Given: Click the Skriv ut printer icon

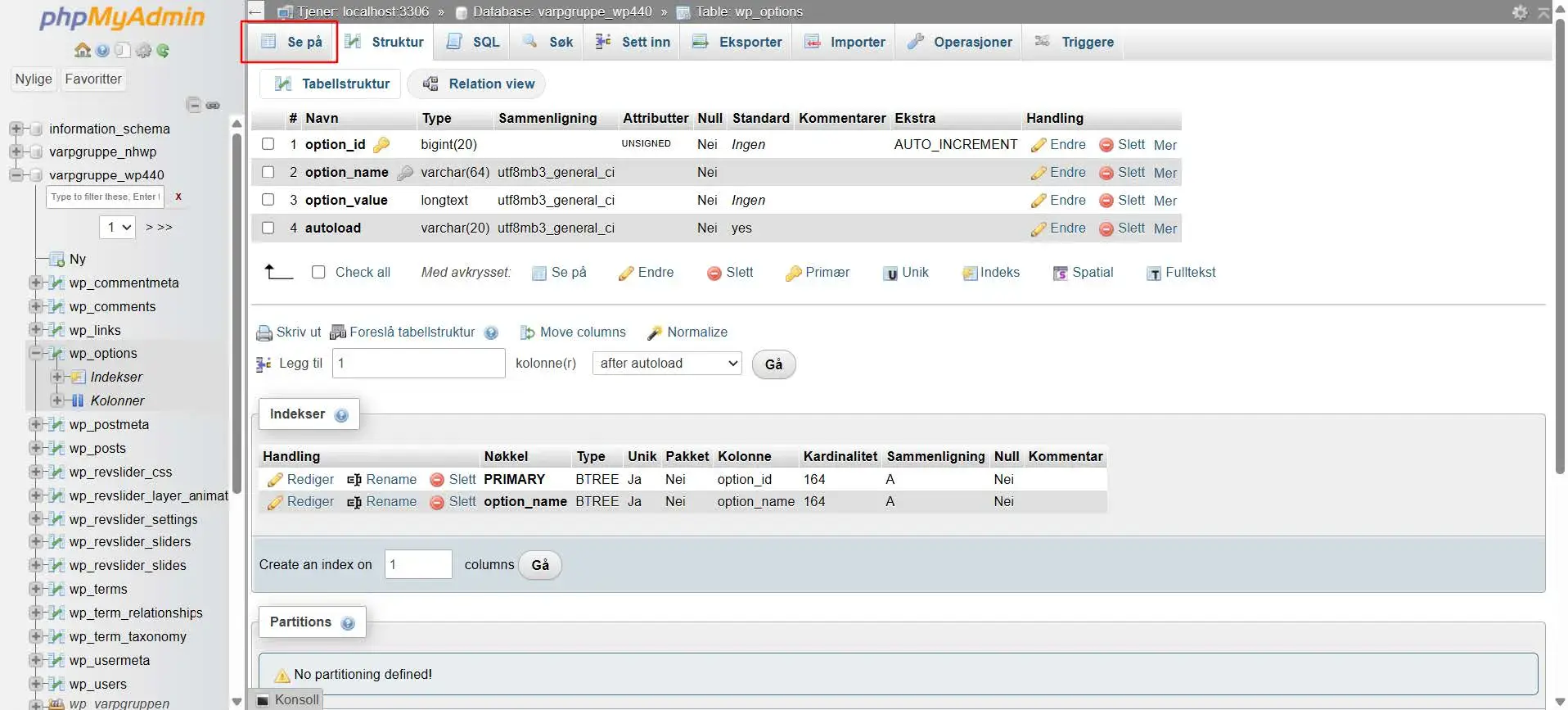Looking at the screenshot, I should tap(264, 332).
